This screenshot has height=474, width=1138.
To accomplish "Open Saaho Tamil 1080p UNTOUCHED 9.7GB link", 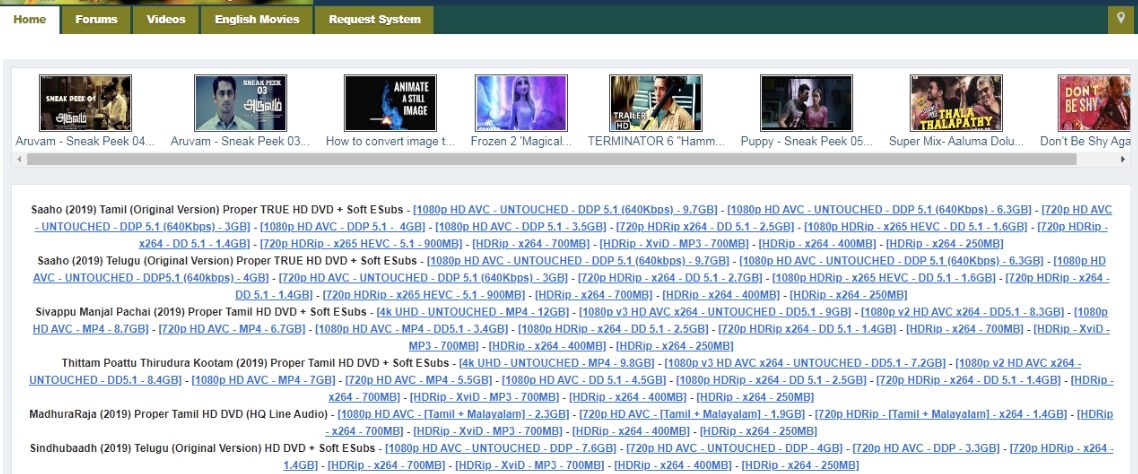I will click(x=565, y=210).
